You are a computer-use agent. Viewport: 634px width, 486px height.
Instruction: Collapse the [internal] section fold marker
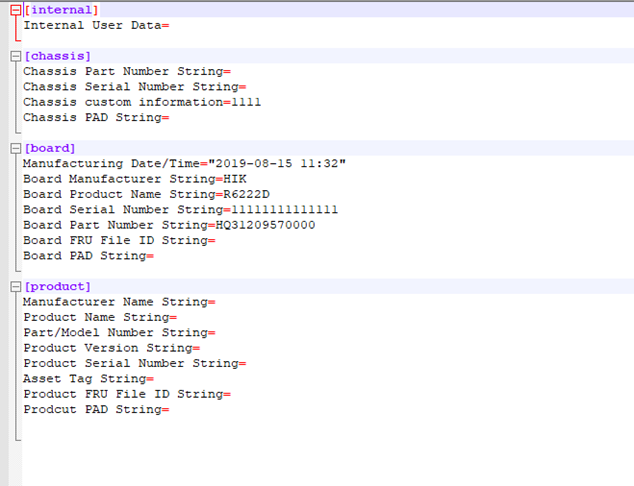[x=15, y=10]
